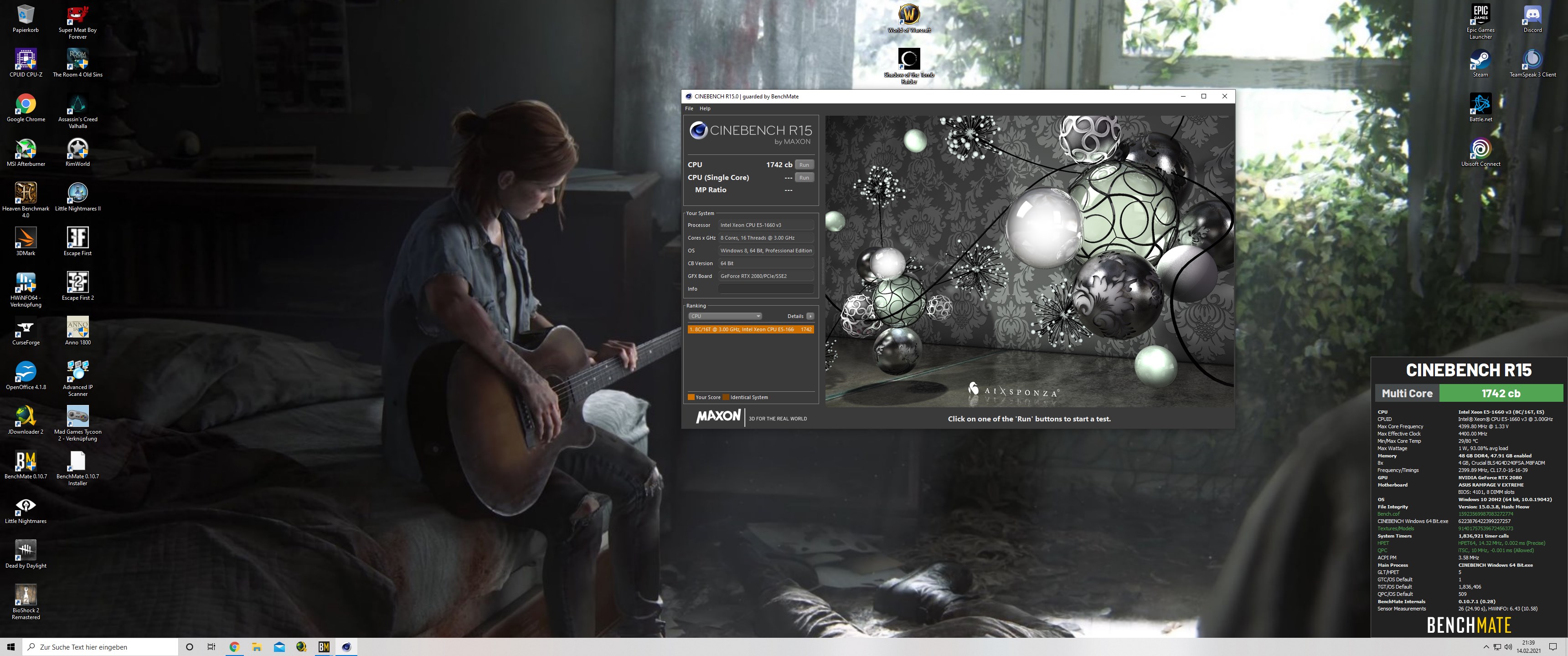Open Task View on the taskbar
The image size is (1568, 656).
[211, 647]
